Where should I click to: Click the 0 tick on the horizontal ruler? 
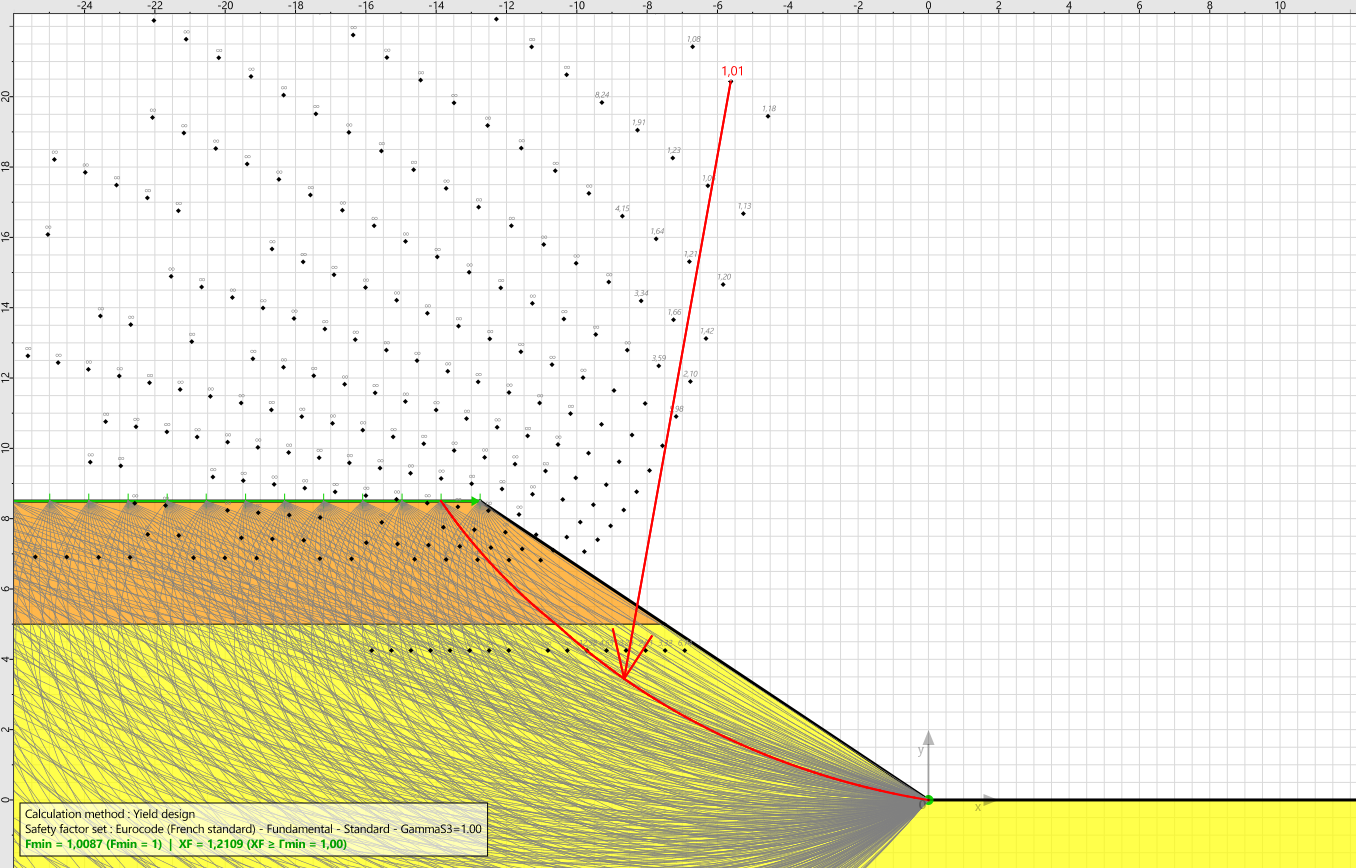point(928,6)
